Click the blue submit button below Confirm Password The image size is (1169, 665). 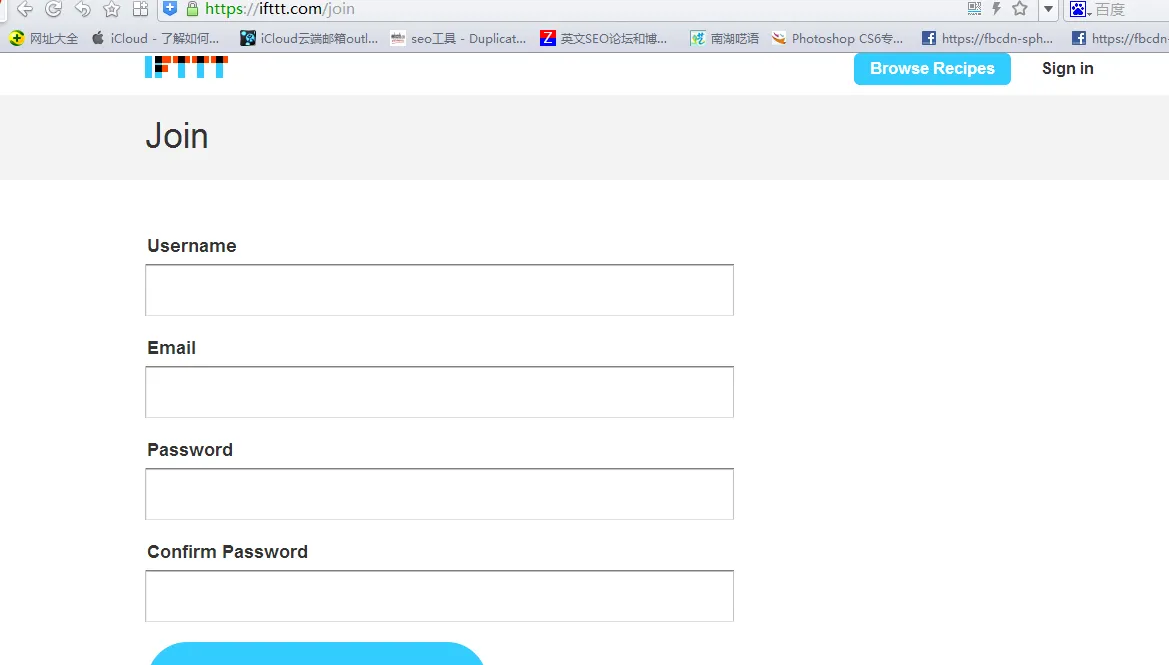317,653
